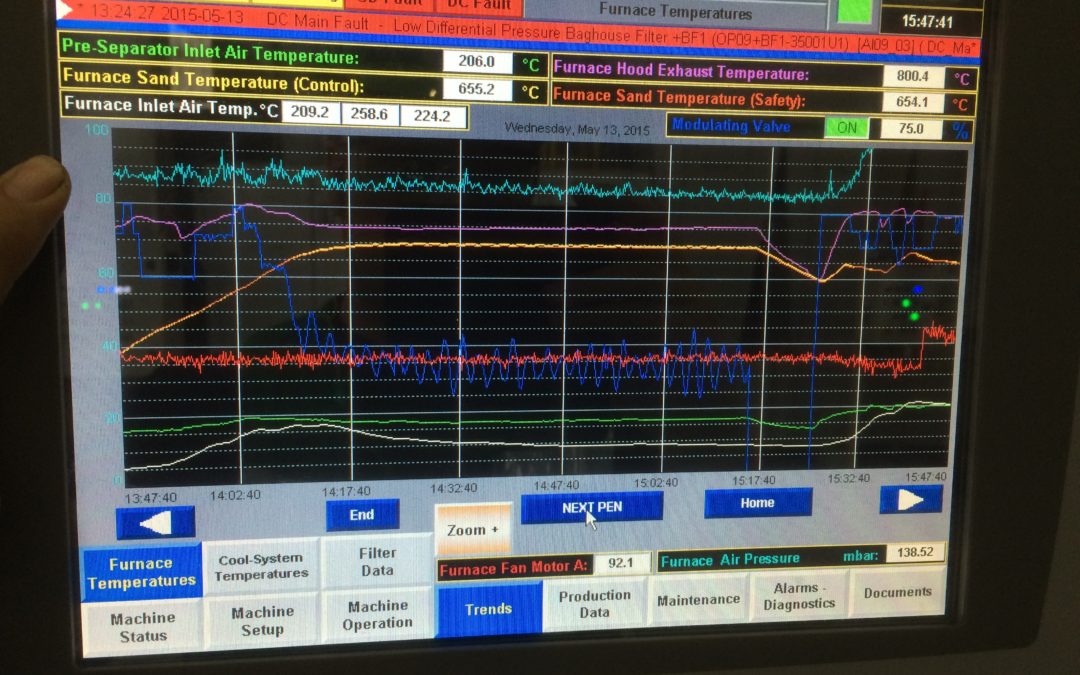Go to Machine Status screen
The image size is (1080, 675).
tap(143, 627)
